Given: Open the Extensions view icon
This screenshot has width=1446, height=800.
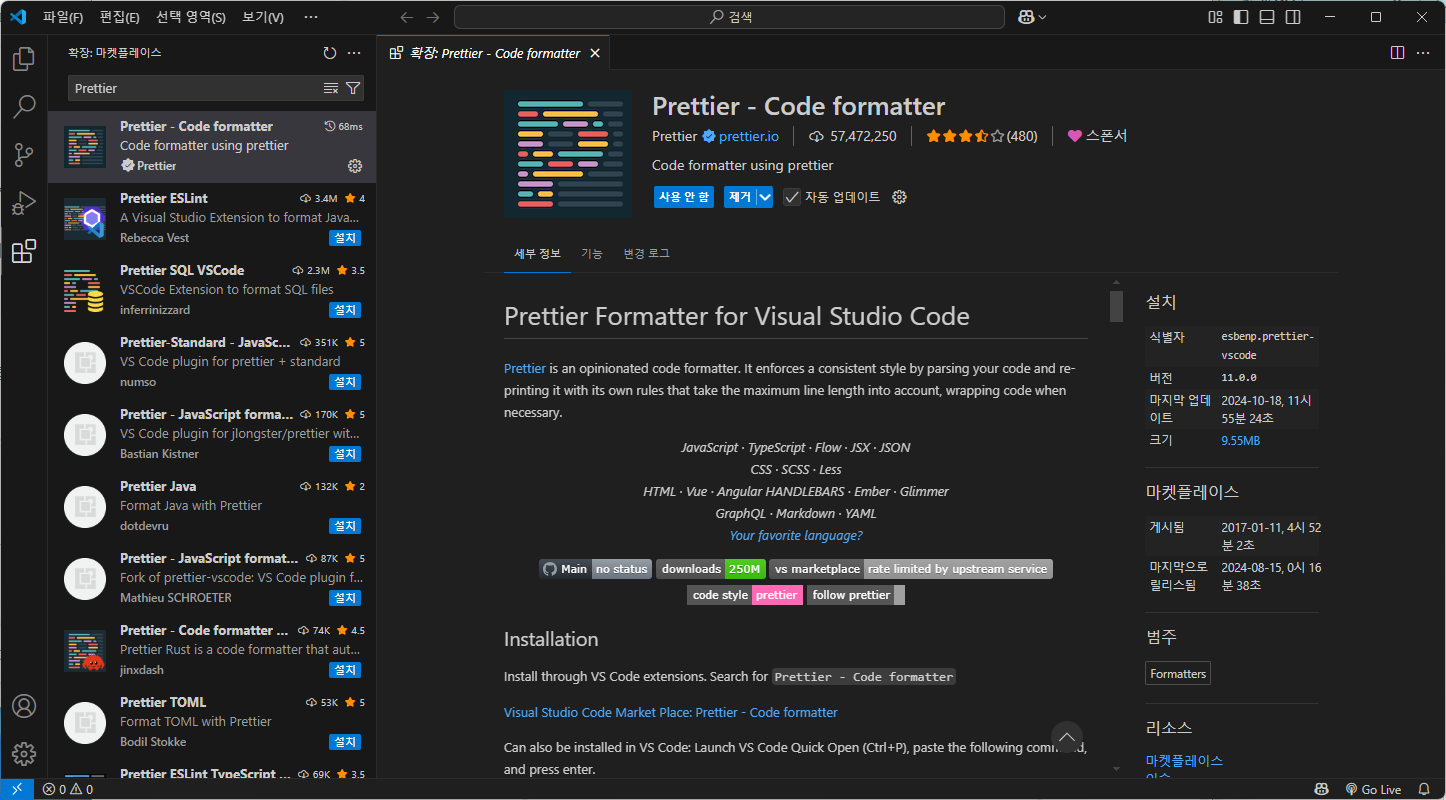Looking at the screenshot, I should 24,251.
